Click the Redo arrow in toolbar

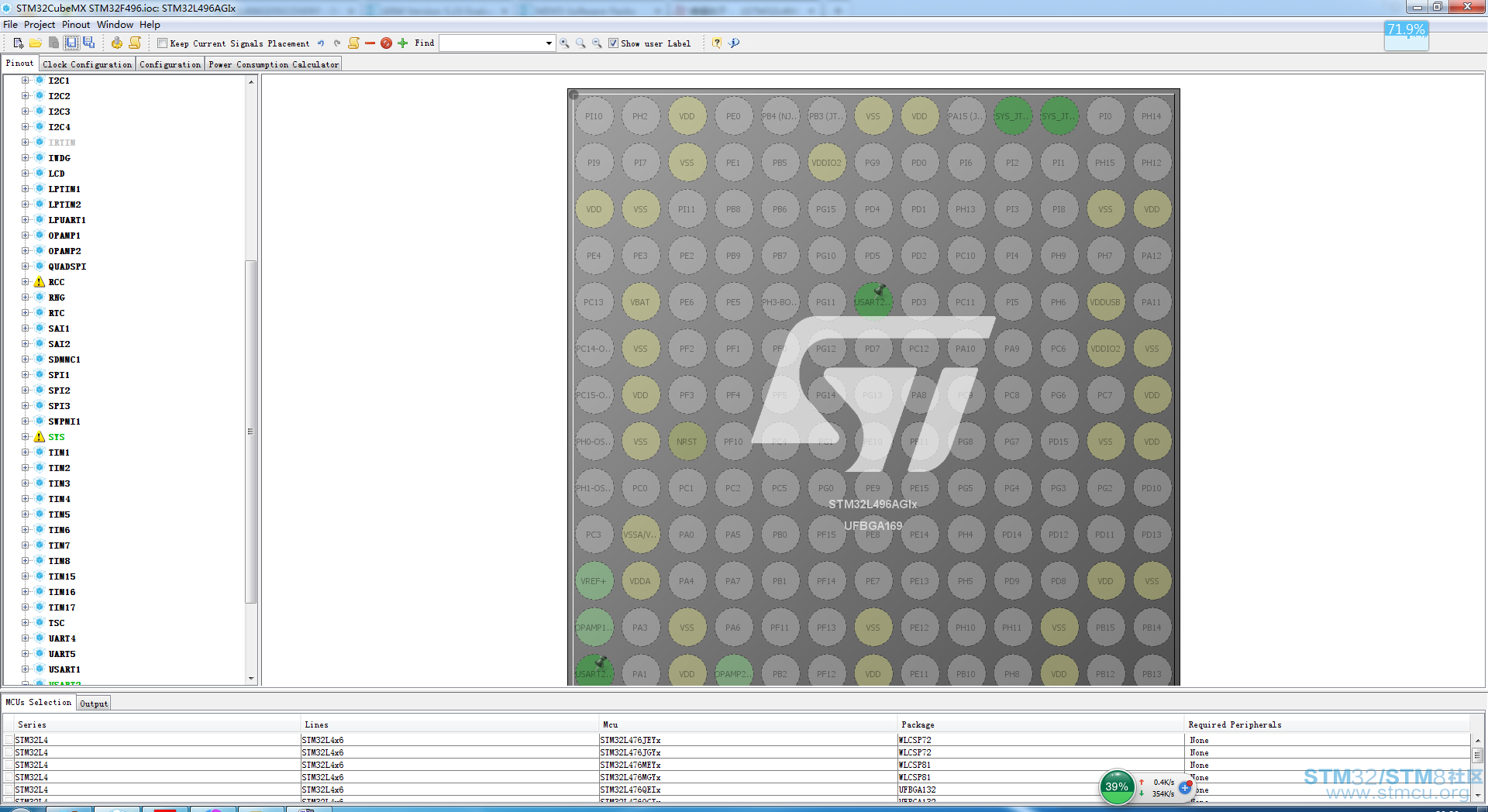[x=337, y=43]
